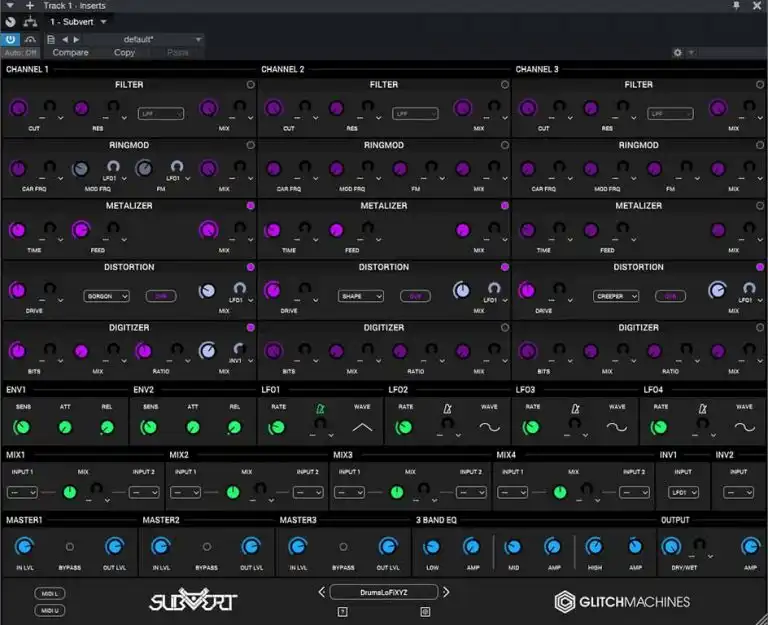Viewport: 768px width, 625px height.
Task: Enable Channel 1 Filter module
Action: (x=250, y=85)
